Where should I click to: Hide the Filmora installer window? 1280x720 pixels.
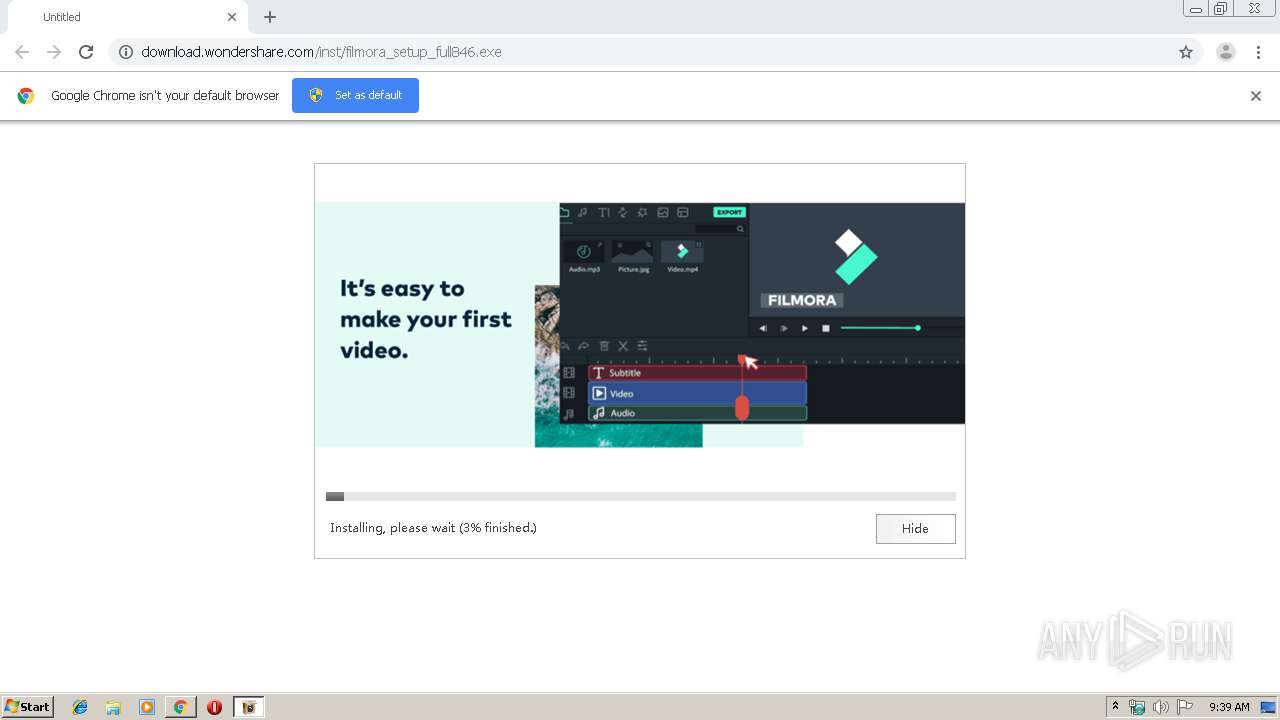click(915, 529)
